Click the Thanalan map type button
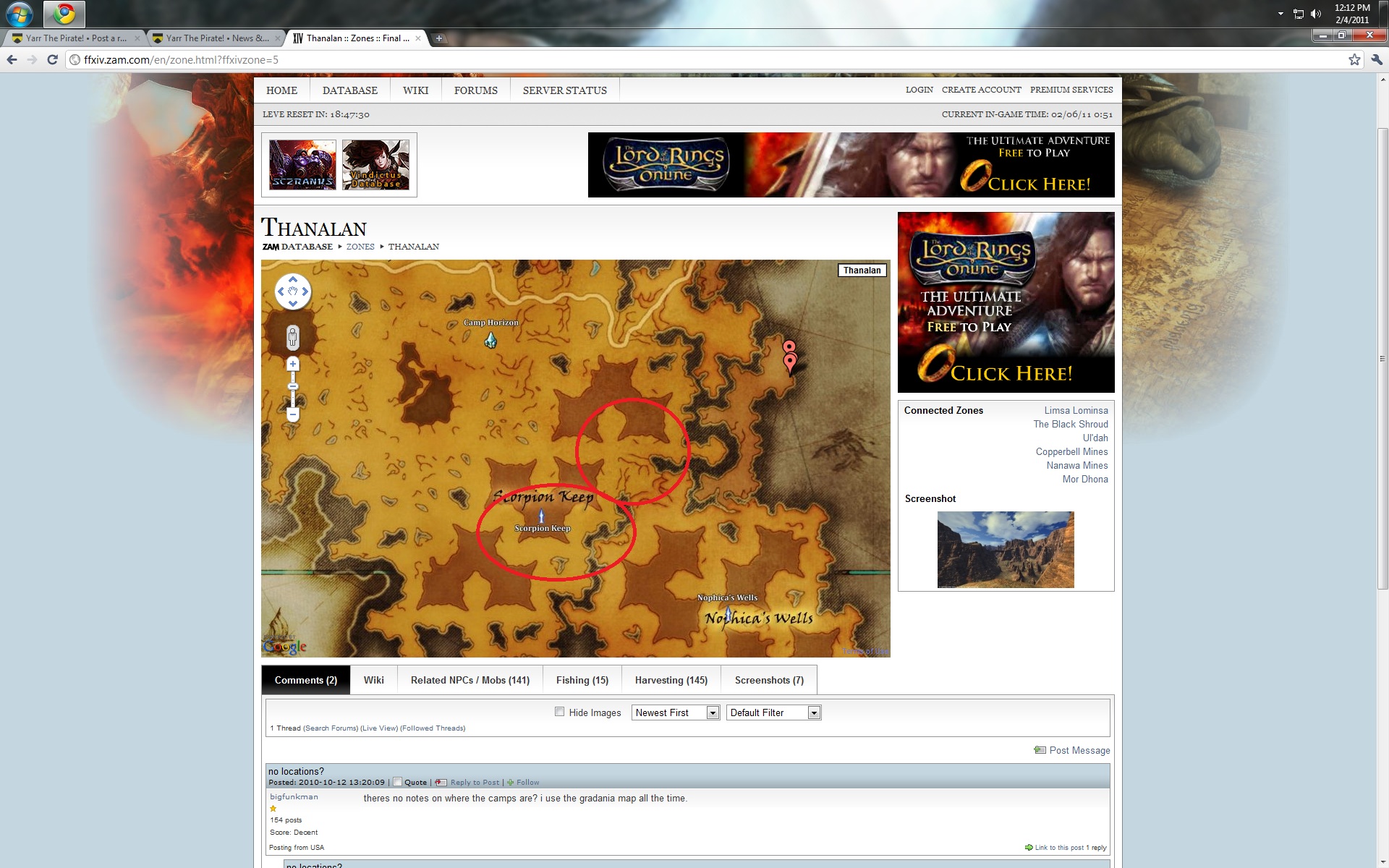Viewport: 1389px width, 868px height. click(x=862, y=271)
